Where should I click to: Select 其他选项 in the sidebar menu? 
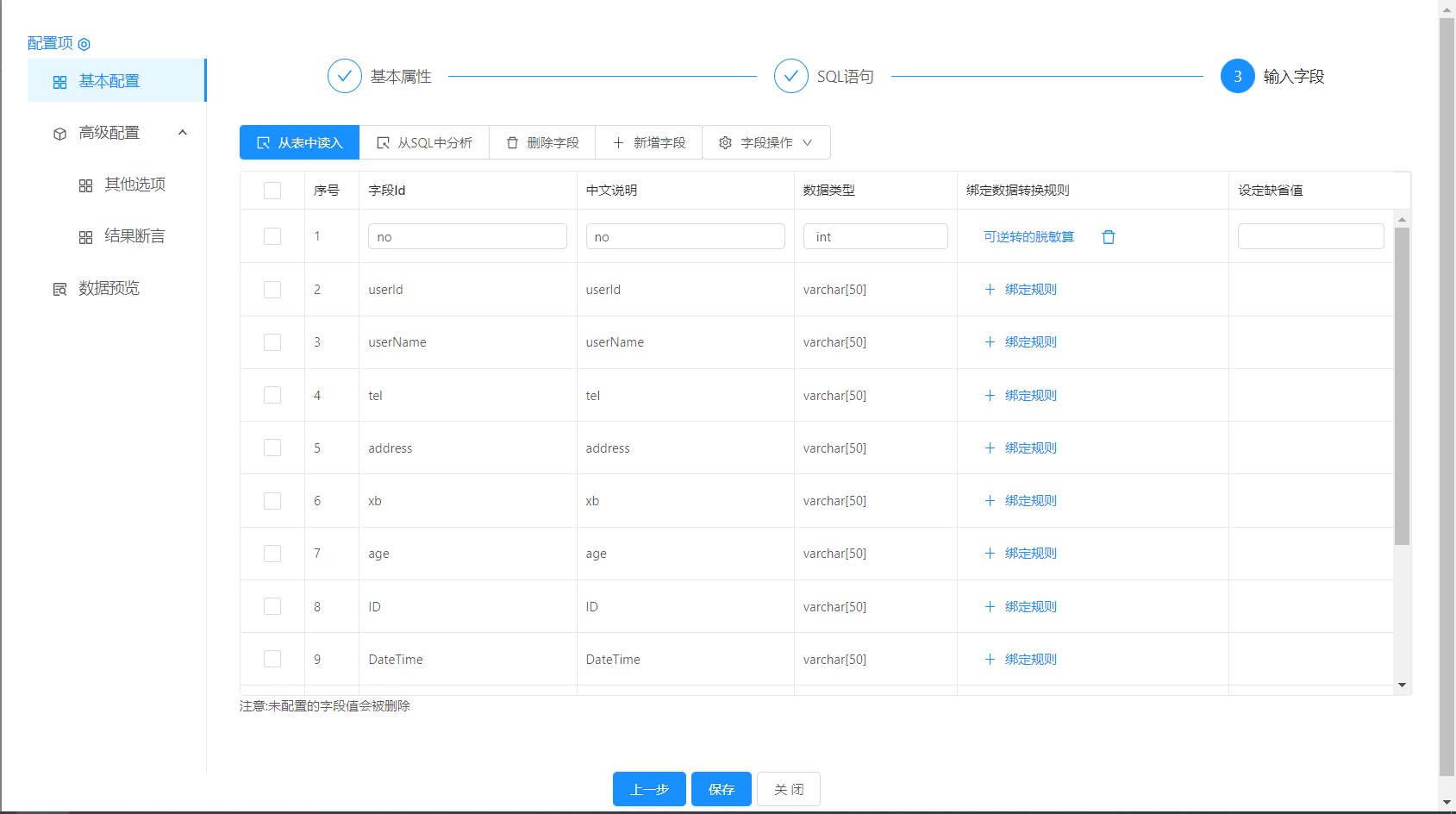click(x=134, y=185)
